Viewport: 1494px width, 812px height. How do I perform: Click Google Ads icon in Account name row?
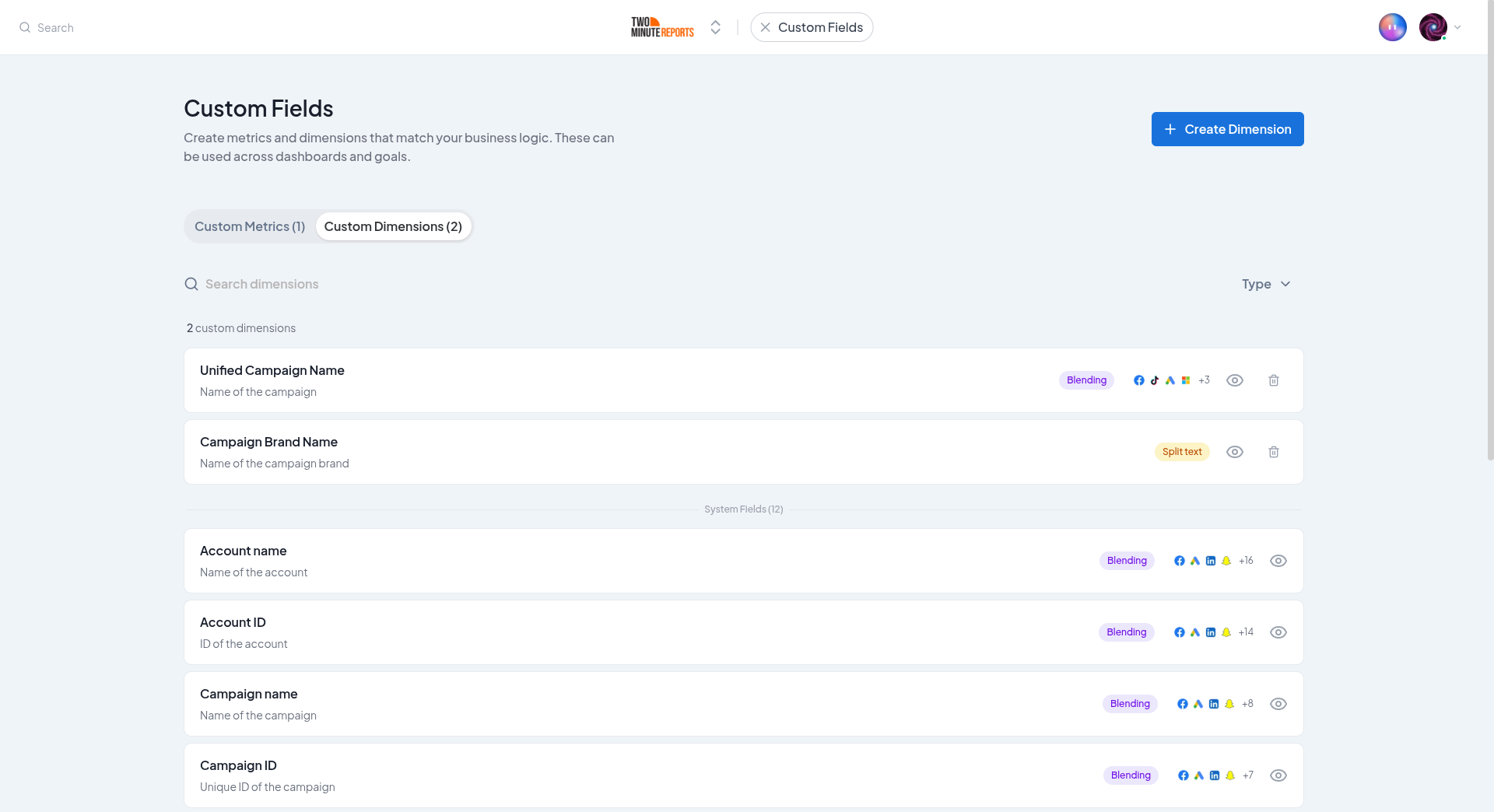[x=1195, y=561]
